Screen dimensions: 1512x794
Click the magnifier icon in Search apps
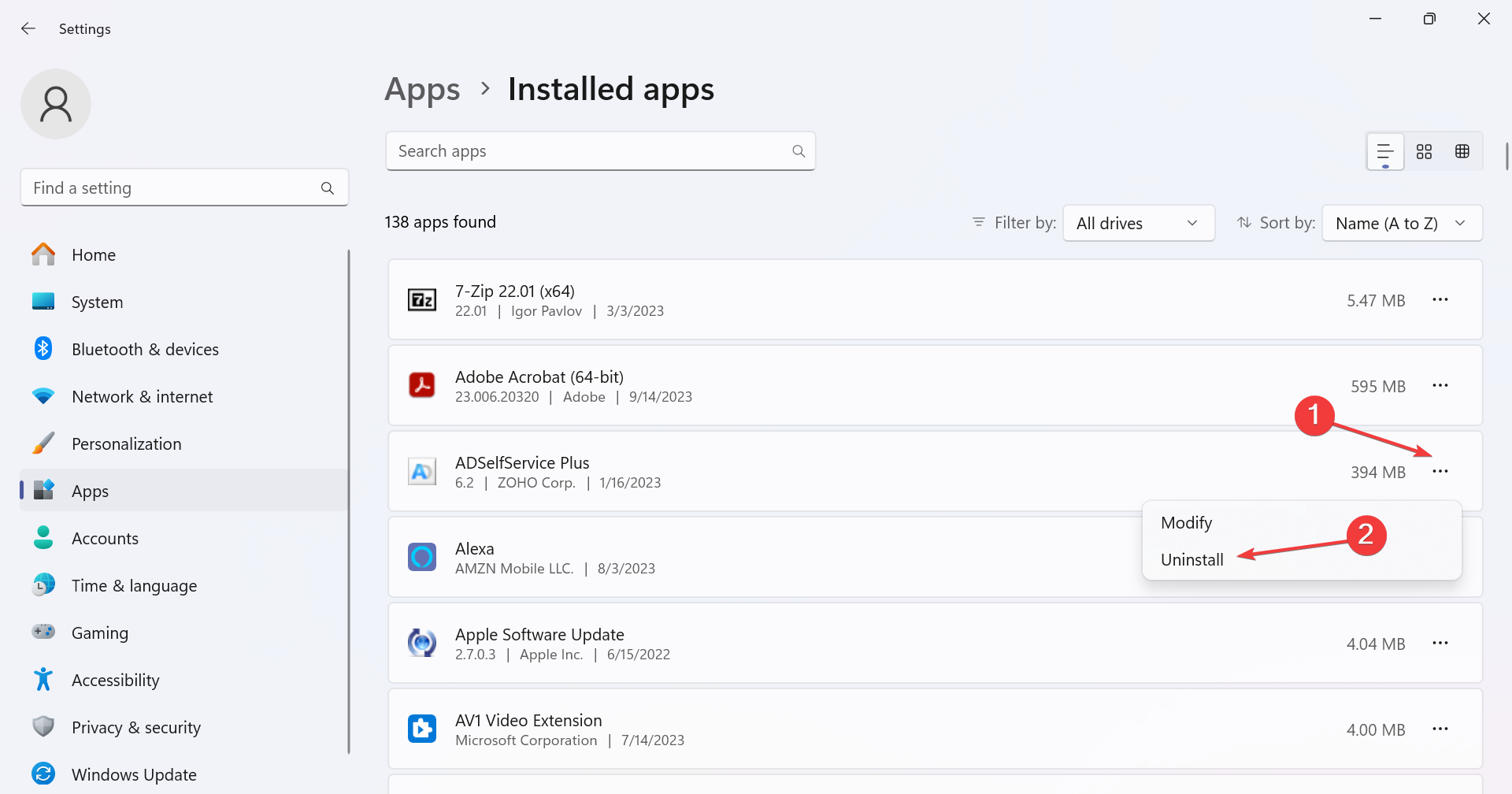[799, 151]
